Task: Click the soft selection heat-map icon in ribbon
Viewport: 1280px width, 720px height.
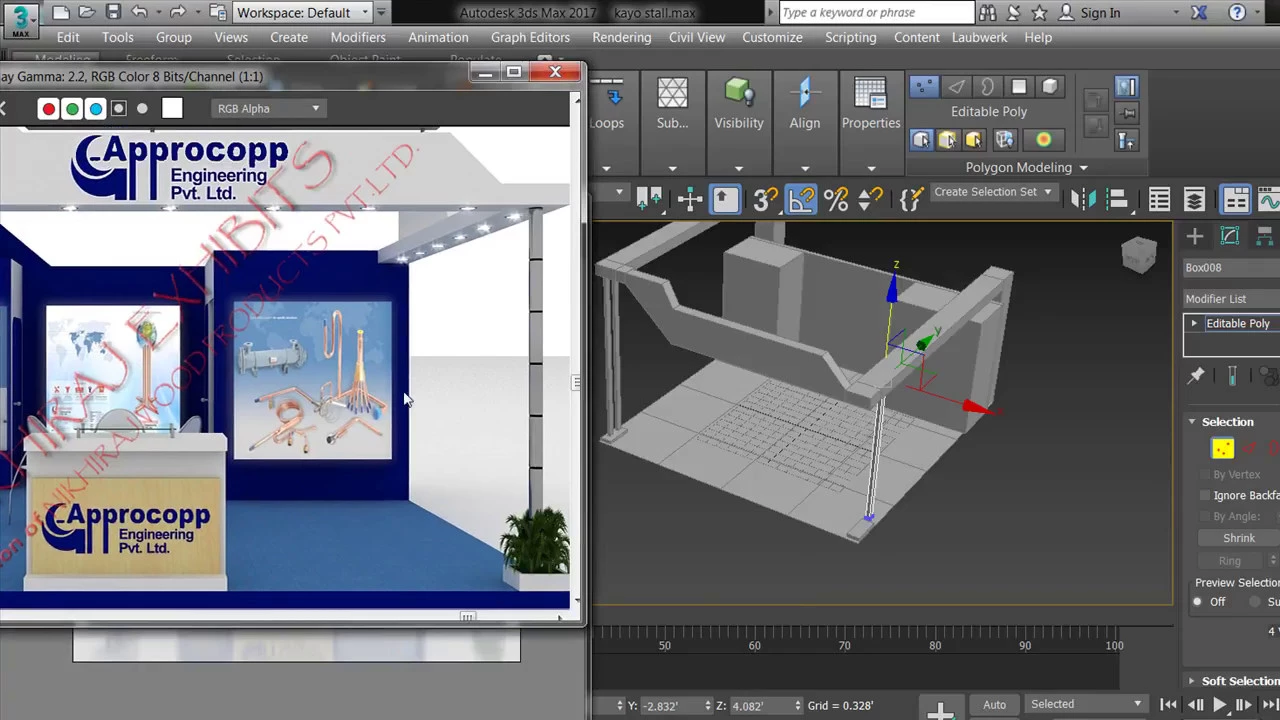Action: 1043,140
